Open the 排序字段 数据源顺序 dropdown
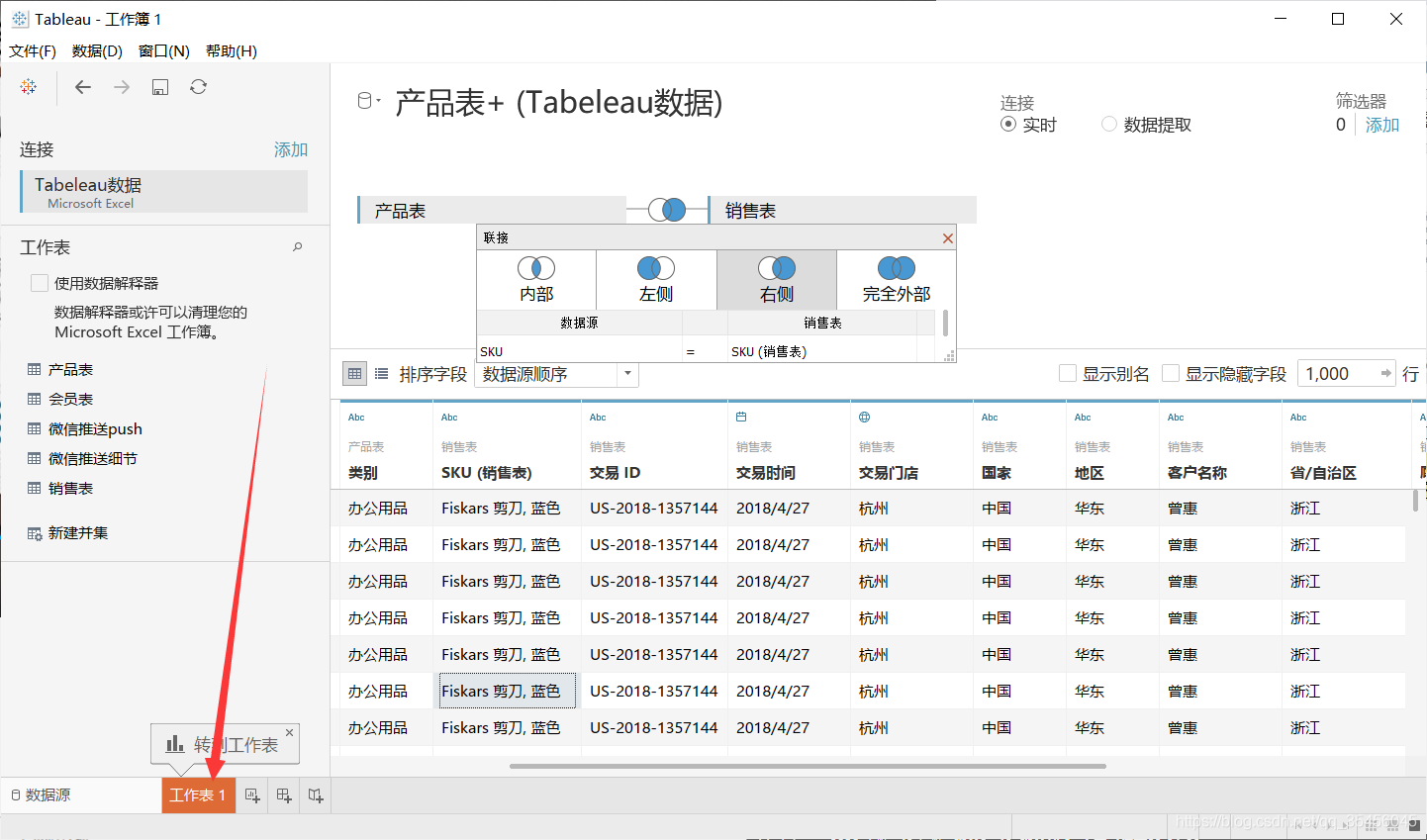Image resolution: width=1427 pixels, height=840 pixels. 557,374
